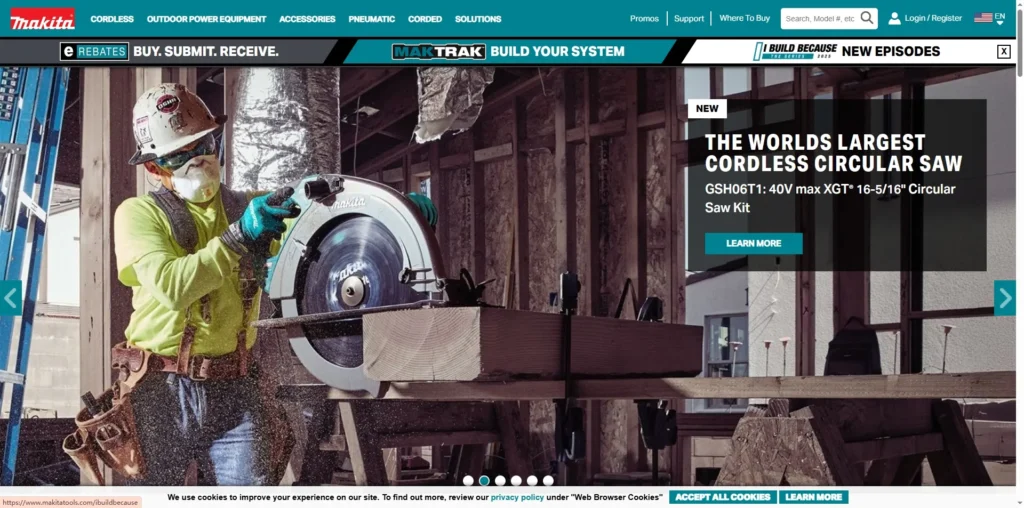Expand the Accessories menu
Image resolution: width=1024 pixels, height=508 pixels.
(x=307, y=19)
